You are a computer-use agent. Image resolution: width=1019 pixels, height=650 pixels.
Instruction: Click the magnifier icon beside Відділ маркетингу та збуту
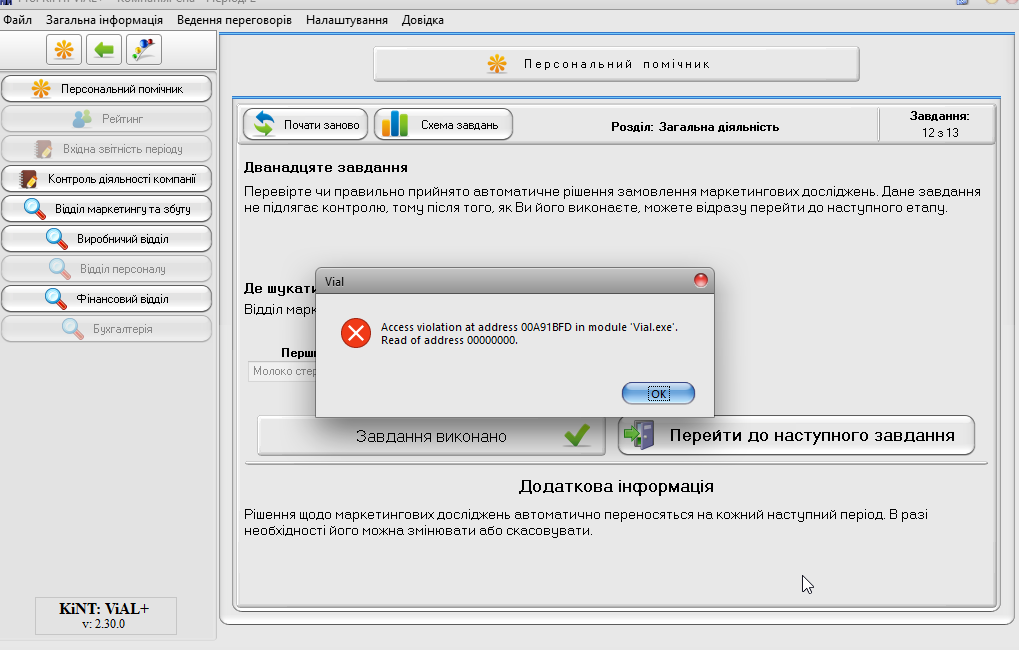click(34, 209)
